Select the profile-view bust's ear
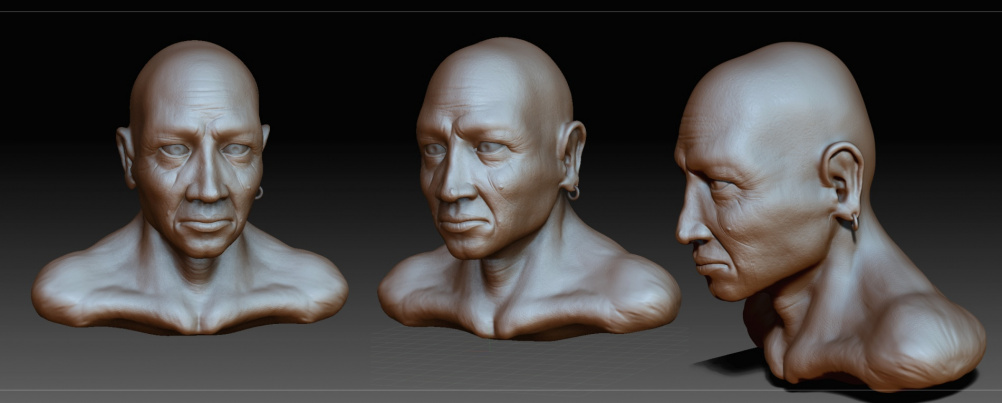The height and width of the screenshot is (403, 1002). (x=841, y=180)
